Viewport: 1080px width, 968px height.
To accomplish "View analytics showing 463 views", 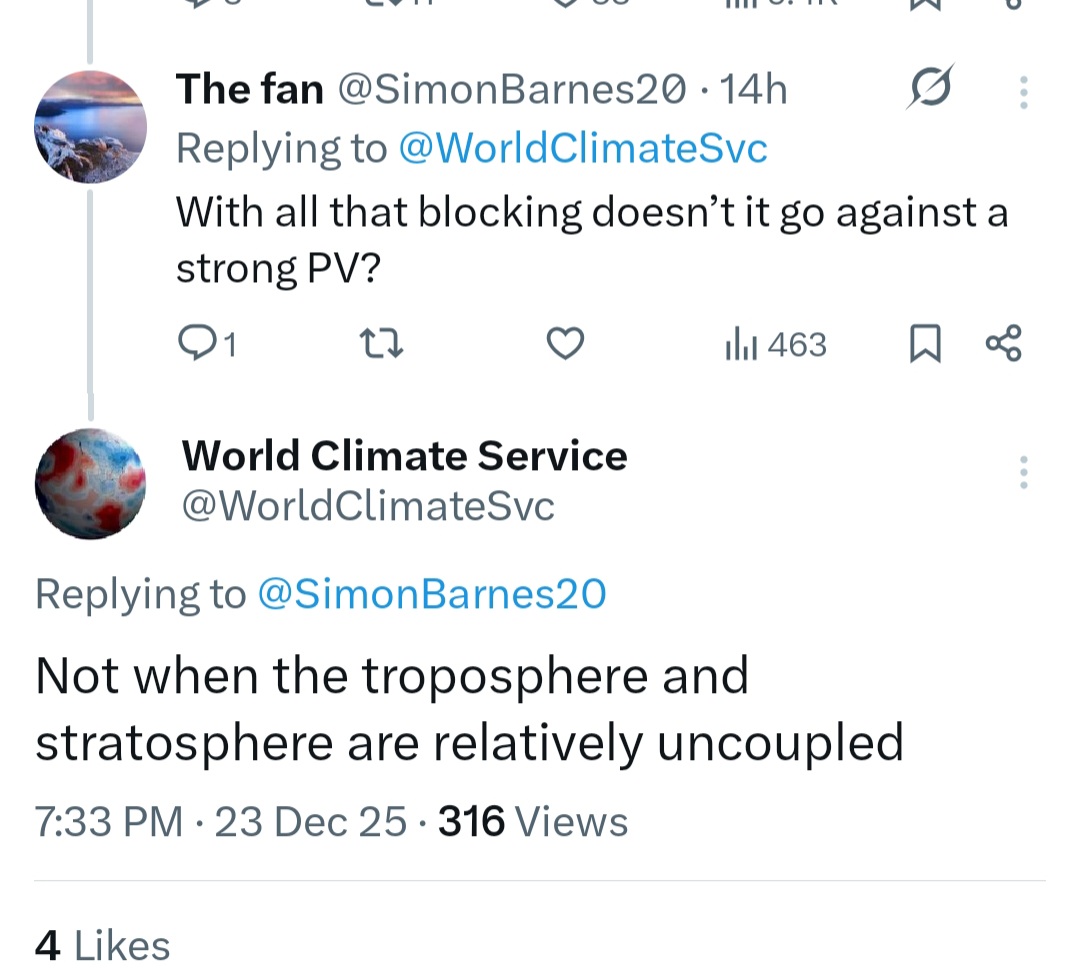I will pyautogui.click(x=775, y=345).
